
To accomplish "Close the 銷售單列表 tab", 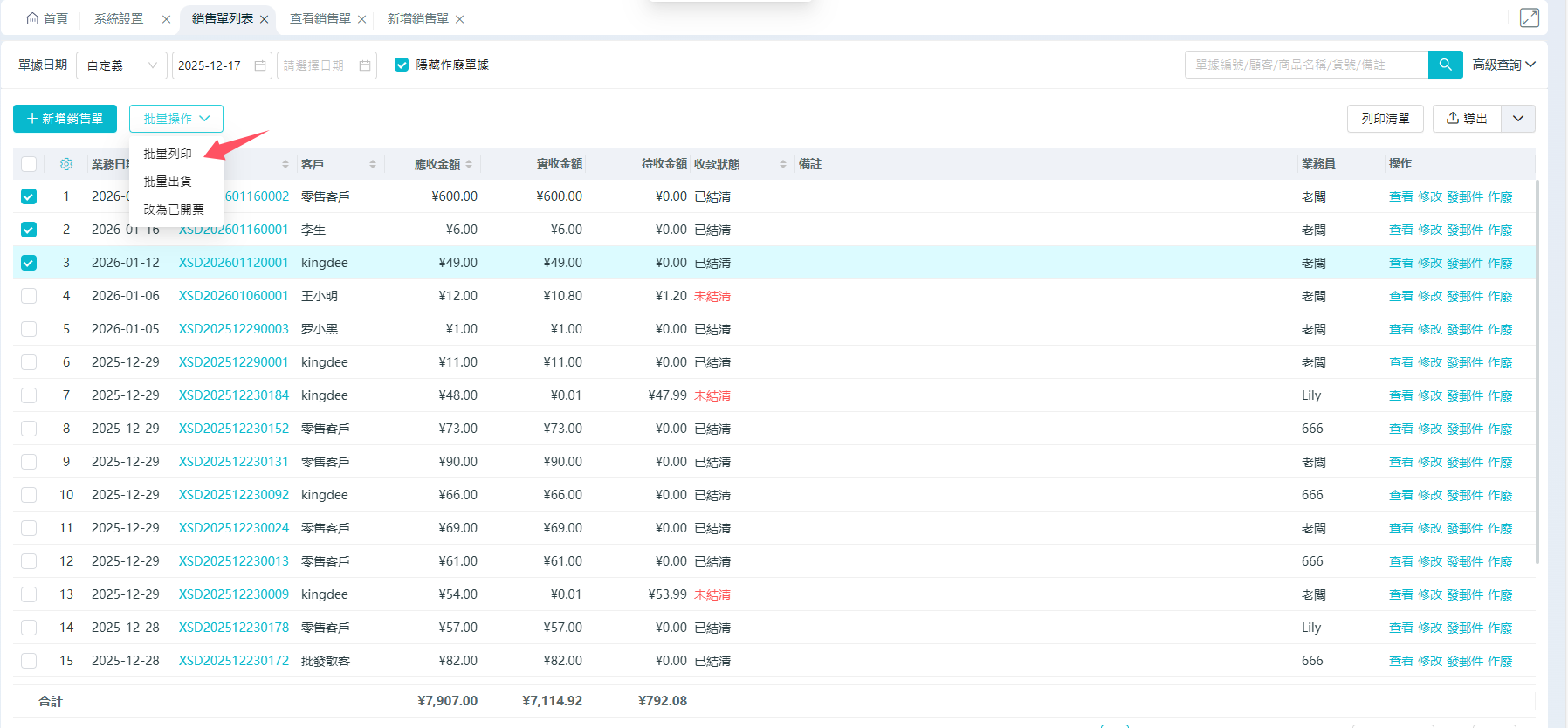I will click(x=265, y=19).
